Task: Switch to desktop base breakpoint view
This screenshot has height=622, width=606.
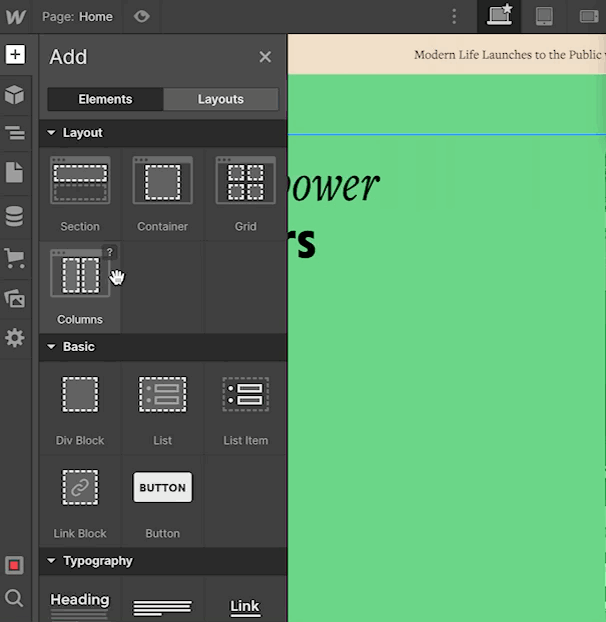Action: point(499,16)
